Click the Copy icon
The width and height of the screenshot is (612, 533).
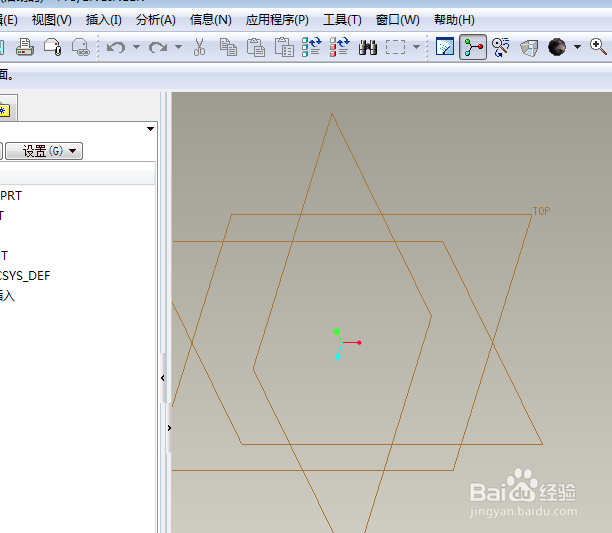tap(228, 47)
